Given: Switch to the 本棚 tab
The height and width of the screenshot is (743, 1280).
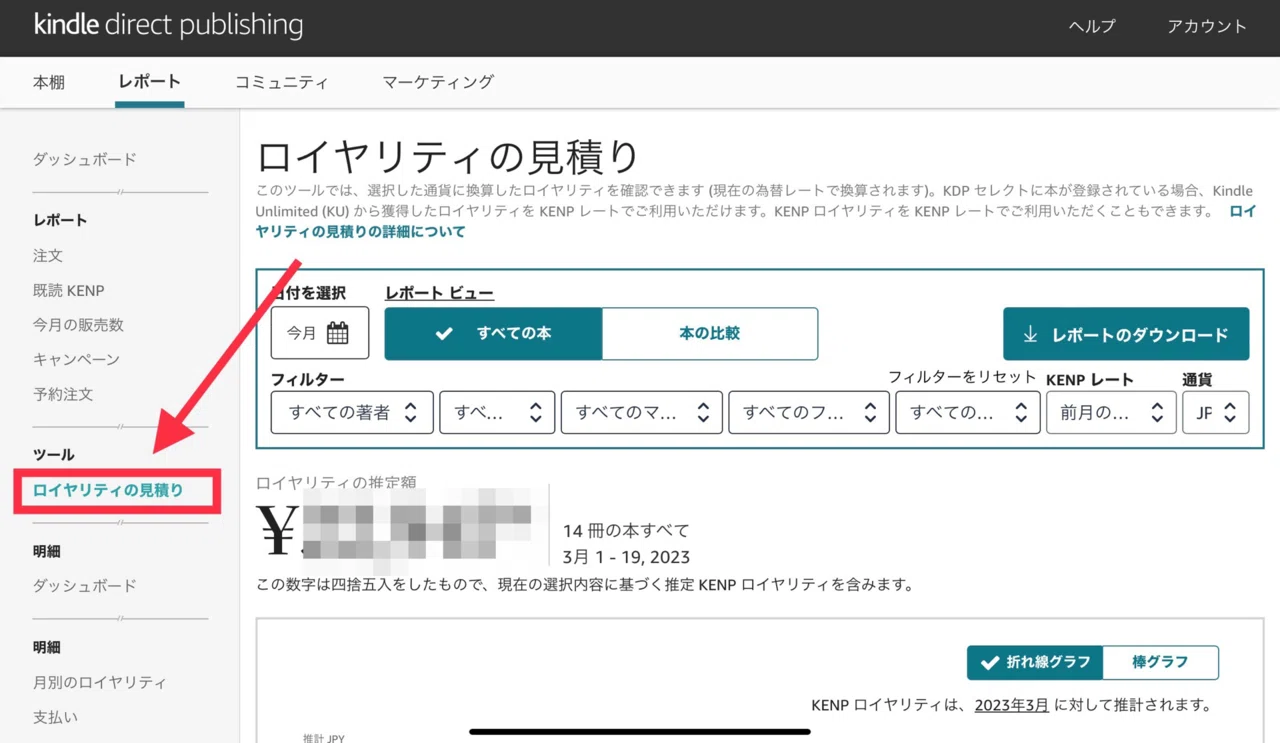Looking at the screenshot, I should 49,82.
